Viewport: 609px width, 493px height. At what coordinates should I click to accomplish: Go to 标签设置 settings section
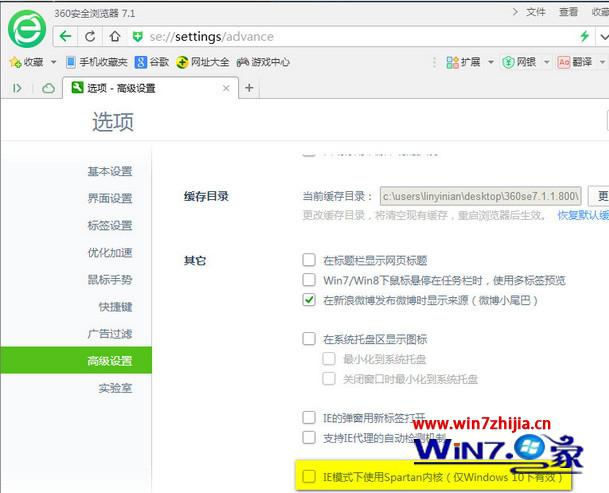tap(110, 225)
